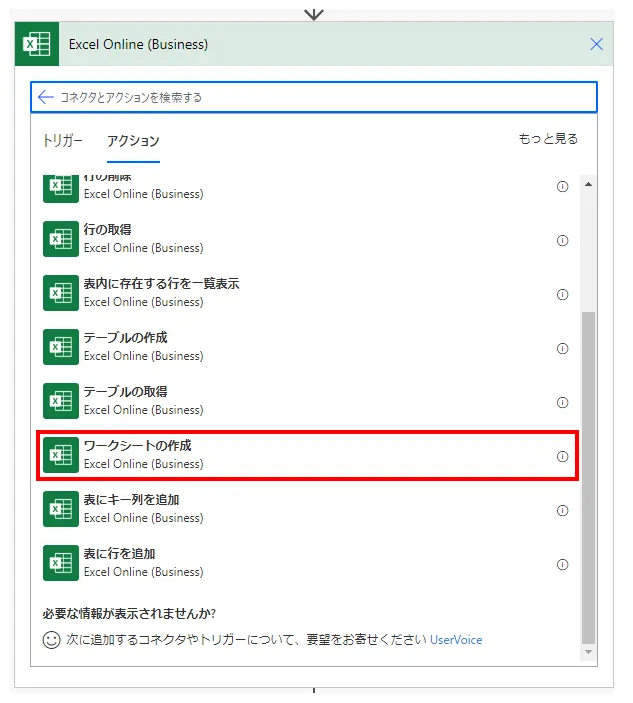The width and height of the screenshot is (633, 703).
Task: Click Excel icon beside ワークシートの作成
Action: point(61,455)
